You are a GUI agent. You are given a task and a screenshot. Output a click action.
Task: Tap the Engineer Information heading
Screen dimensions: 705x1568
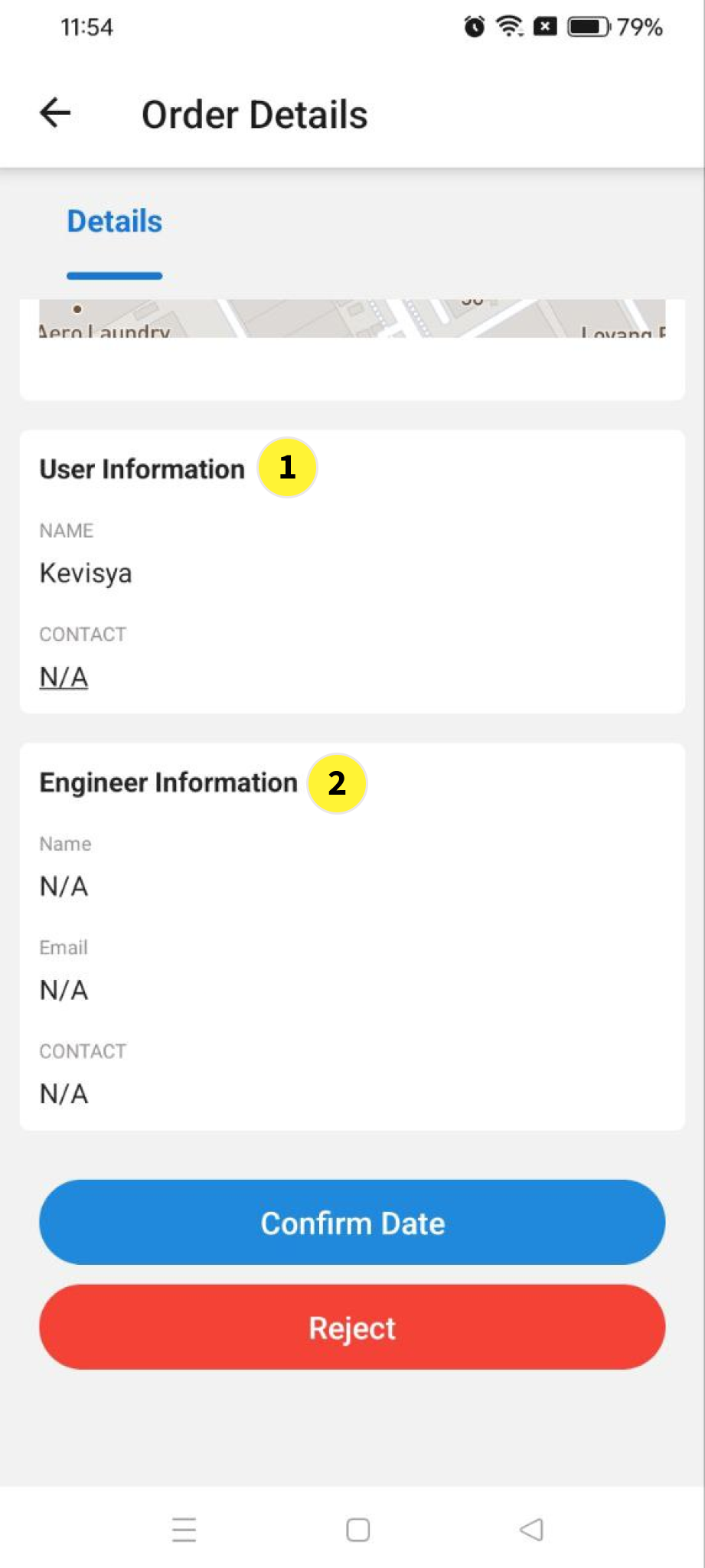(168, 782)
